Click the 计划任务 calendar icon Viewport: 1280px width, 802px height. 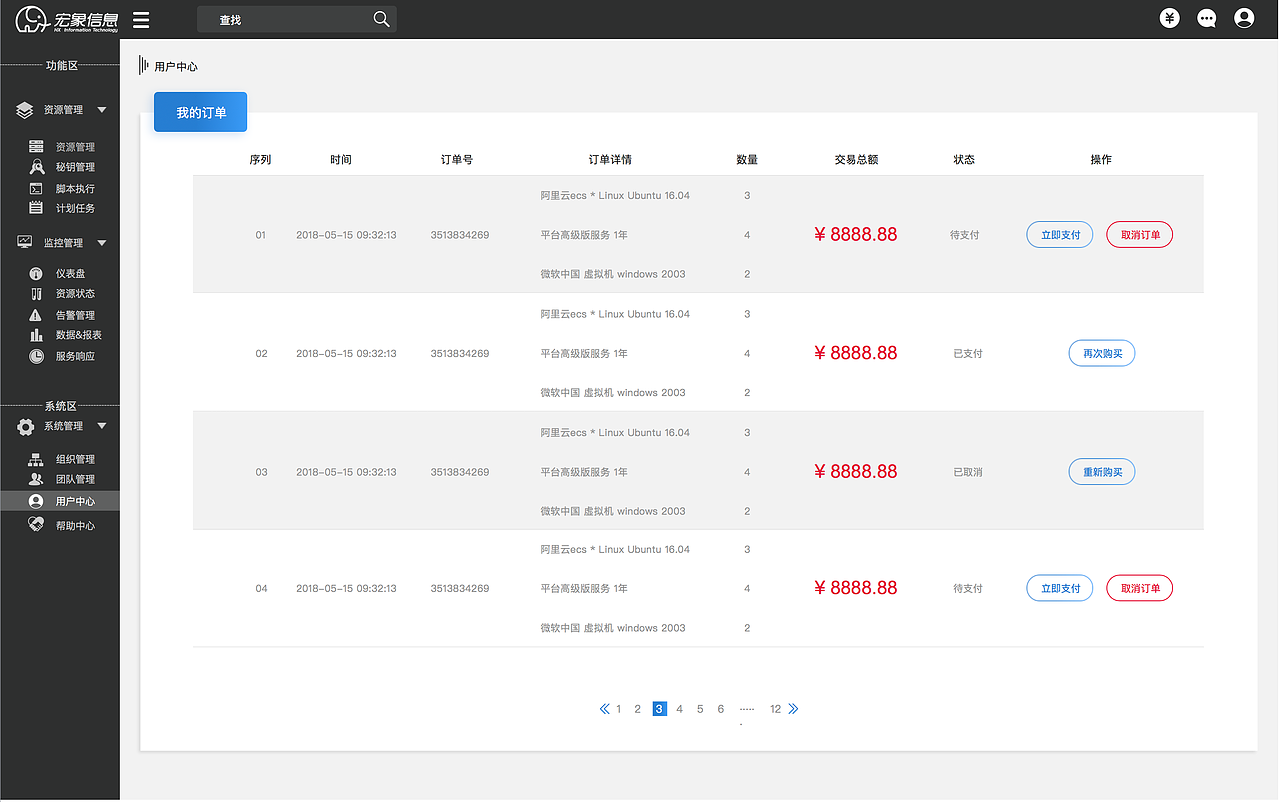click(x=36, y=208)
